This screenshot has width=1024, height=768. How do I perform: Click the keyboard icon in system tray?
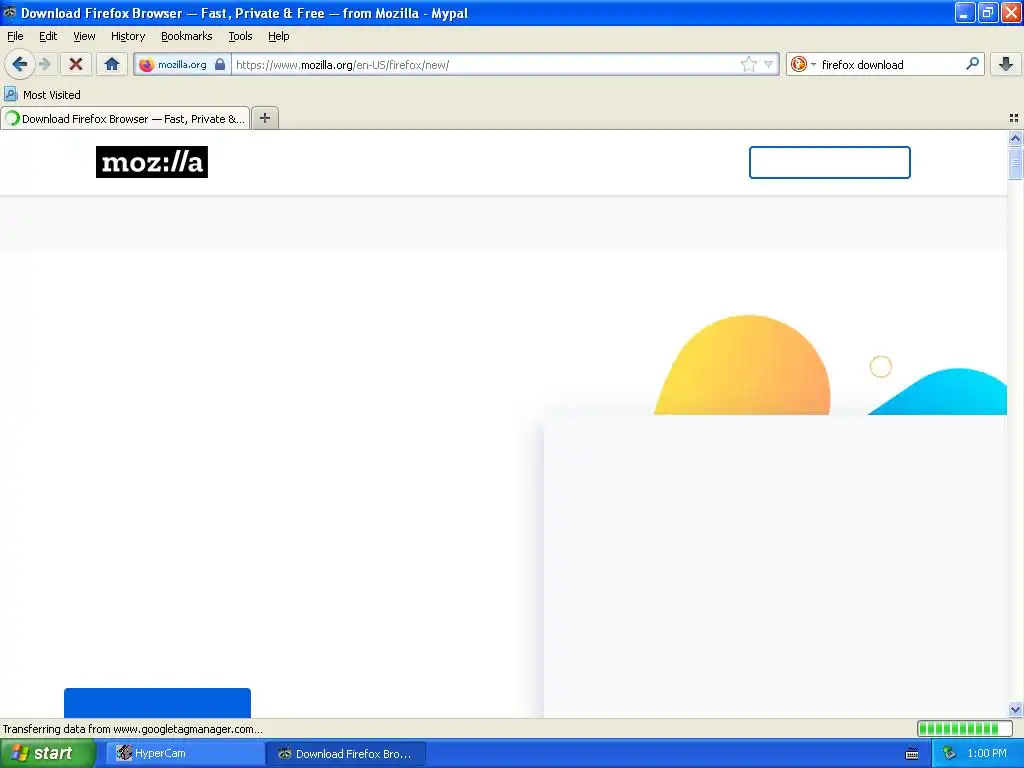click(x=912, y=754)
